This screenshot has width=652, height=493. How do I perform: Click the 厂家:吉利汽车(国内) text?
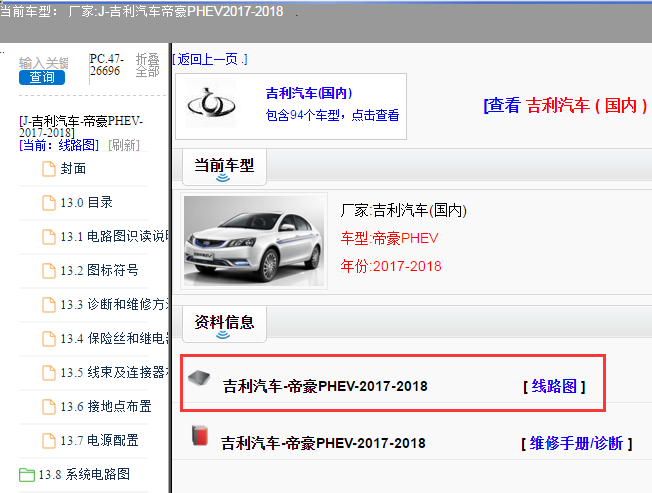(403, 210)
